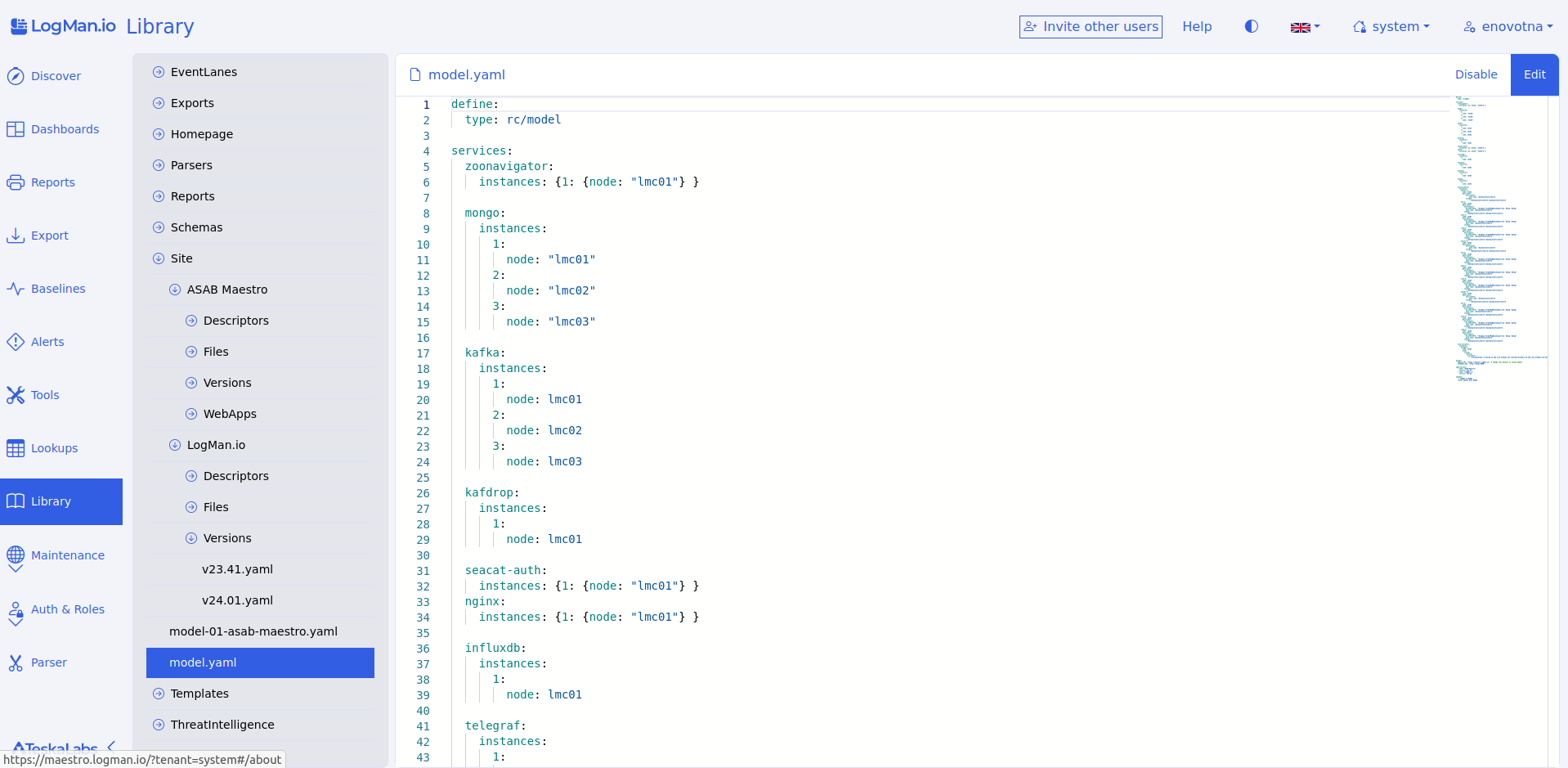The height and width of the screenshot is (768, 1568).
Task: Open Export via the download icon
Action: tap(16, 236)
